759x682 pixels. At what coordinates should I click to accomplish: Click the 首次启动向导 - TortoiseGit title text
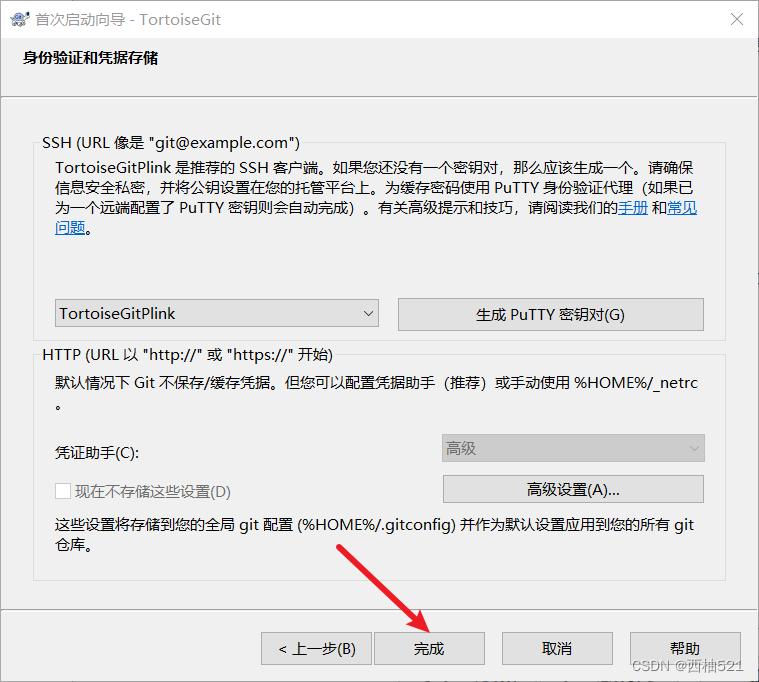pyautogui.click(x=128, y=19)
